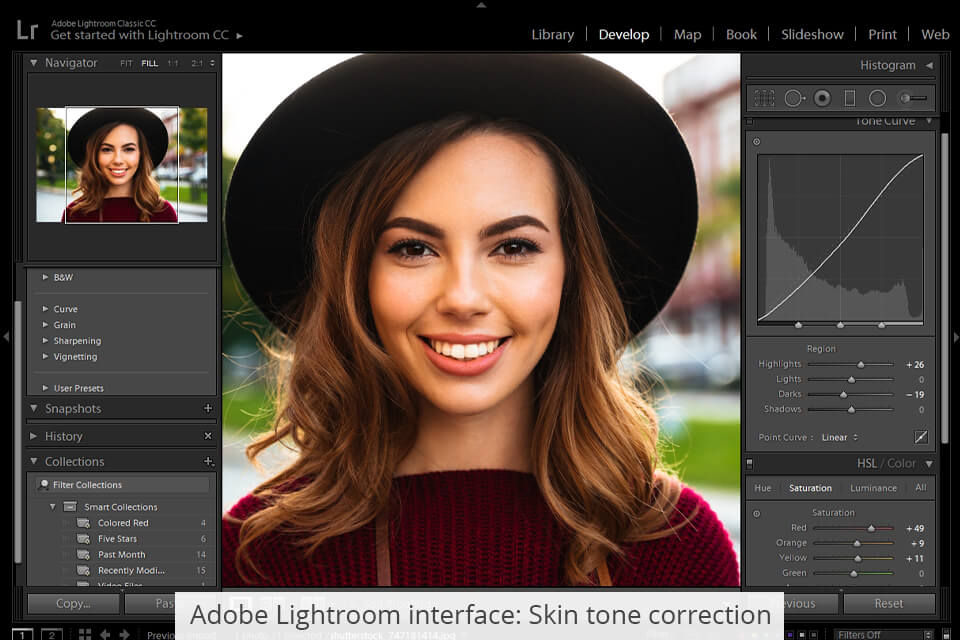Collapse the Smart Collections tree

tap(53, 506)
